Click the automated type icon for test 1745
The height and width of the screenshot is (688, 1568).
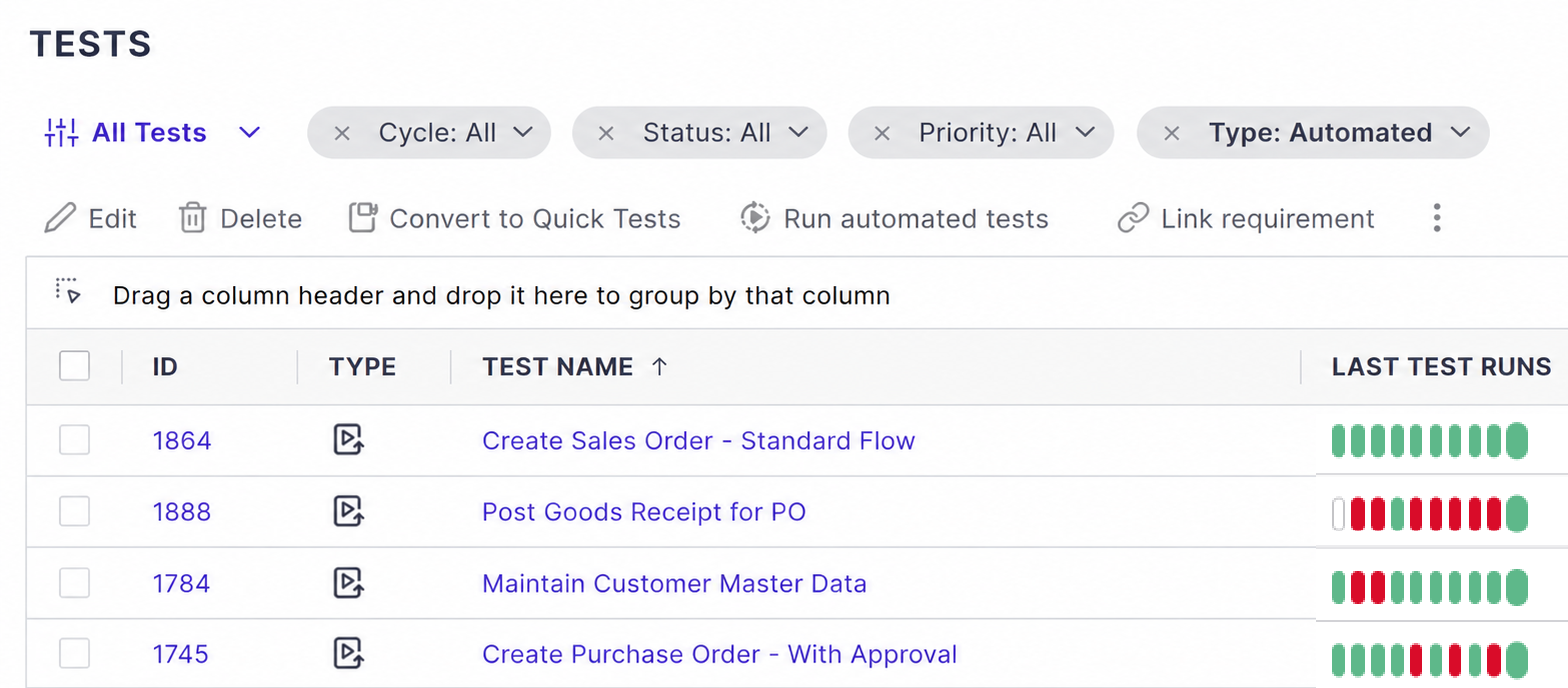pos(348,654)
